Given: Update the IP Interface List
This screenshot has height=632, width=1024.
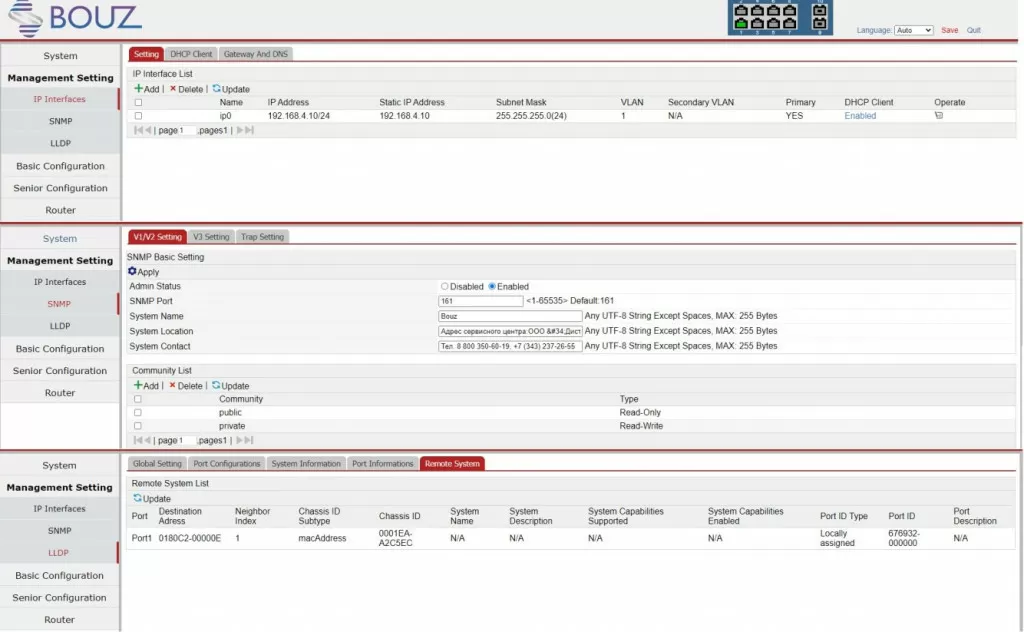Looking at the screenshot, I should [x=231, y=89].
